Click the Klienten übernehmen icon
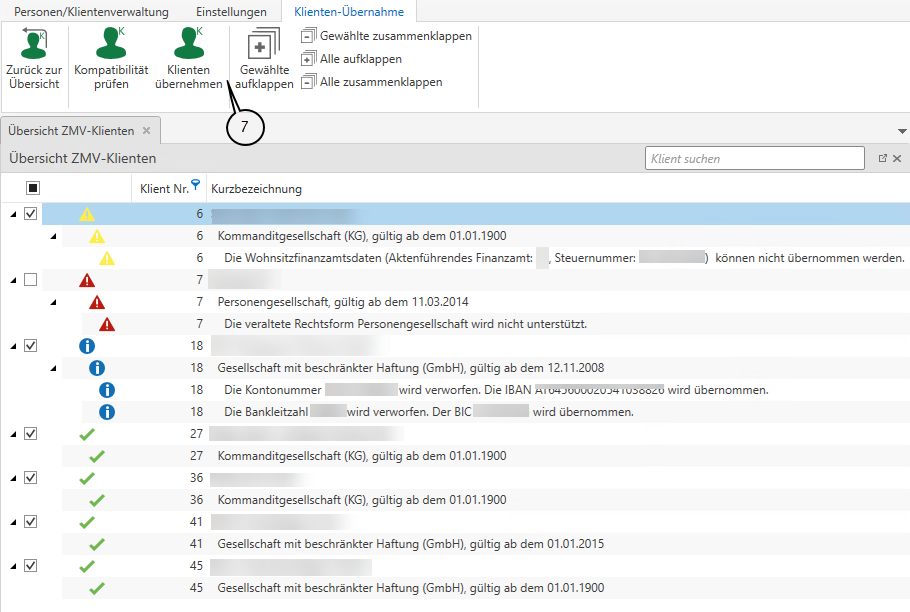The width and height of the screenshot is (910, 612). click(188, 45)
